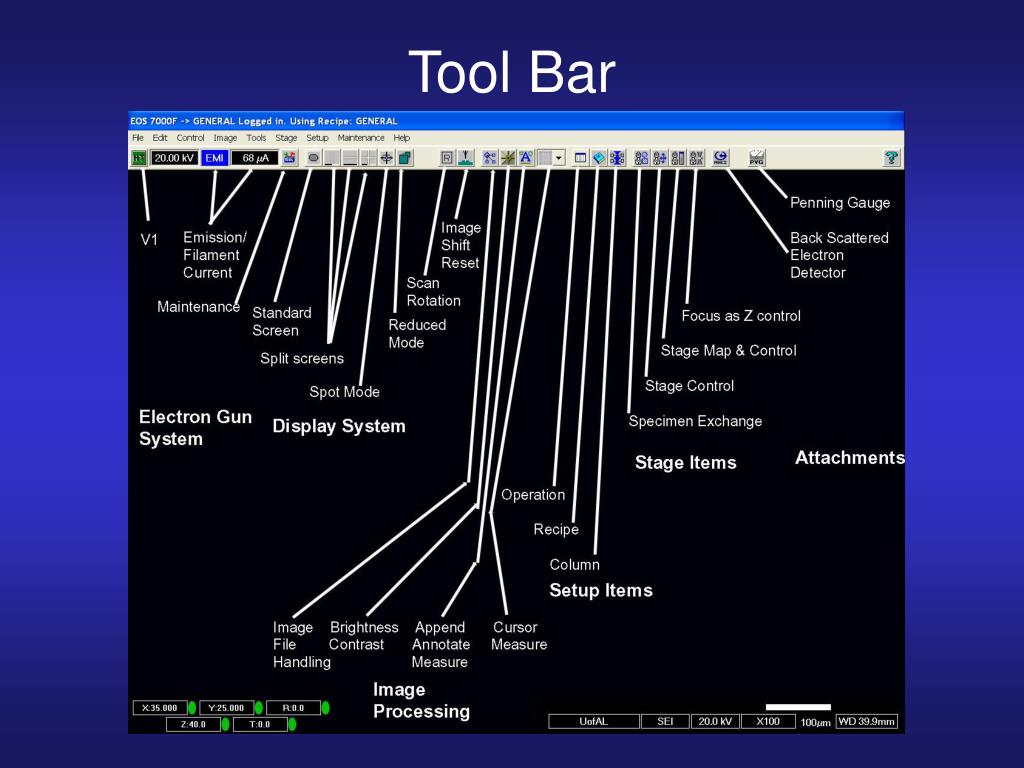Select the X:35.000 stage coordinate box
Screen dimensions: 1024x768
[x=160, y=708]
